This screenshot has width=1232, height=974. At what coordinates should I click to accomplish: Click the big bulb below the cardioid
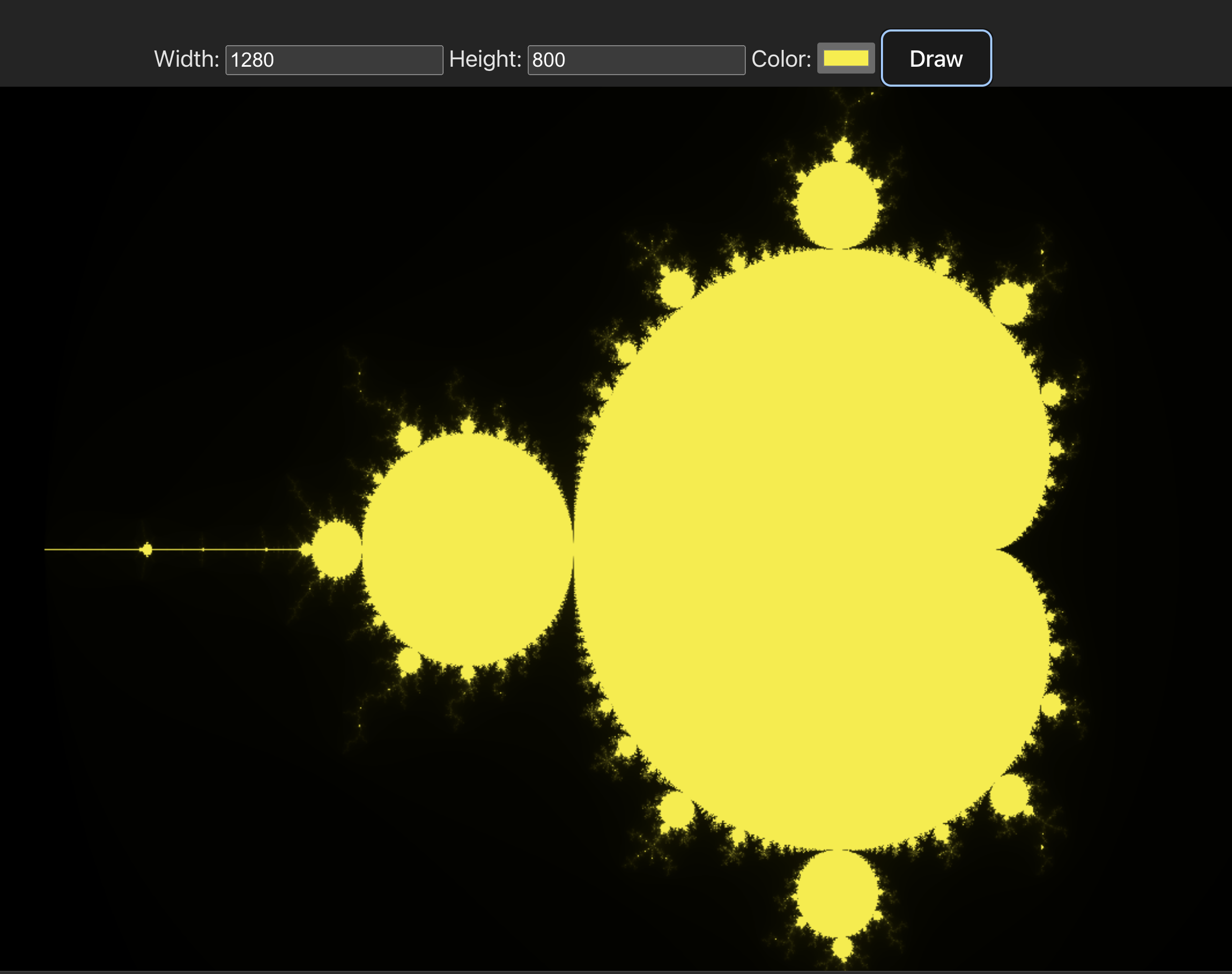click(837, 893)
